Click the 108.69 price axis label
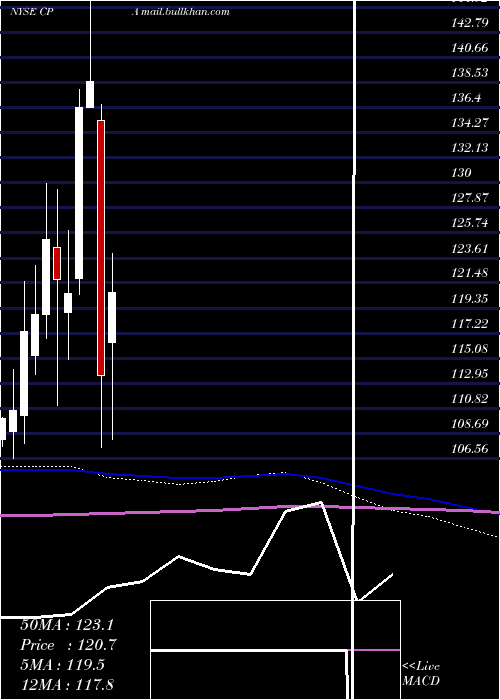 470,423
